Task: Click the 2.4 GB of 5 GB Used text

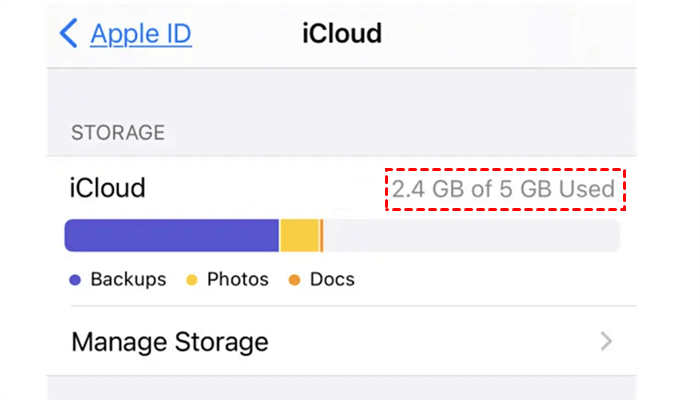Action: (503, 189)
